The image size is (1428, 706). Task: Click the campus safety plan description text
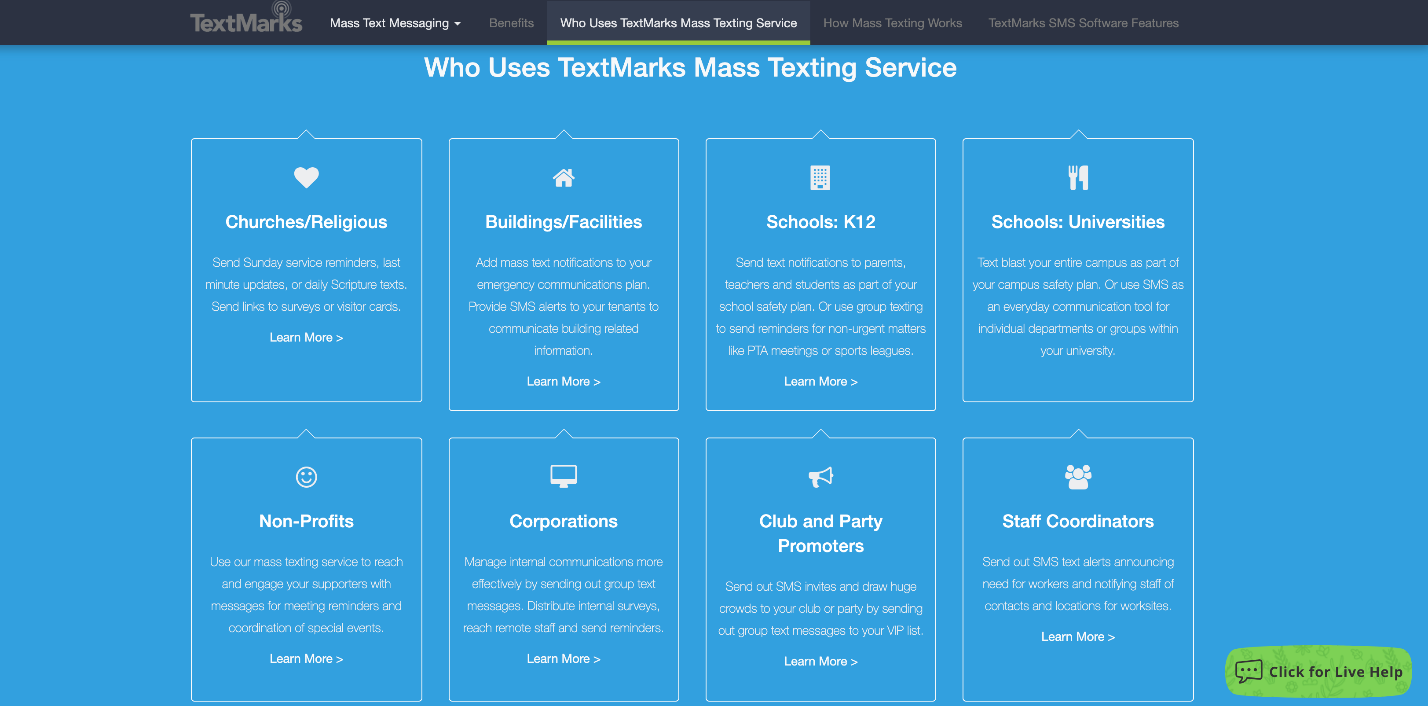tap(1078, 307)
